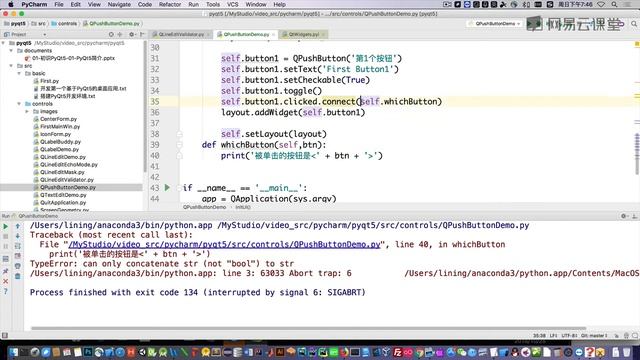Click scroll-from-source target icon in Project panel
Image resolution: width=640 pixels, height=360 pixels.
[x=111, y=34]
